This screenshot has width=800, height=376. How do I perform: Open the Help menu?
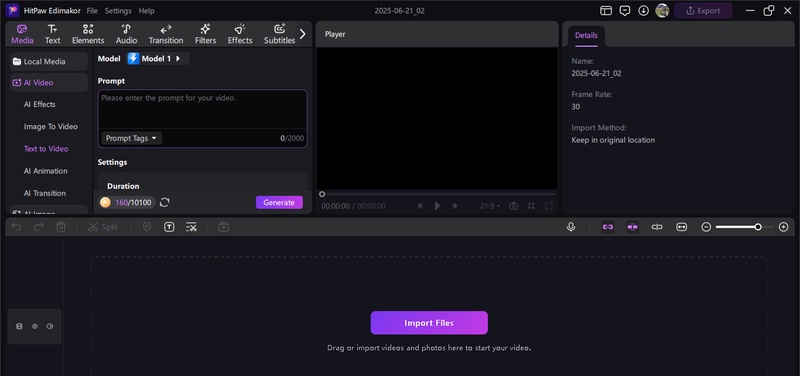click(x=146, y=11)
